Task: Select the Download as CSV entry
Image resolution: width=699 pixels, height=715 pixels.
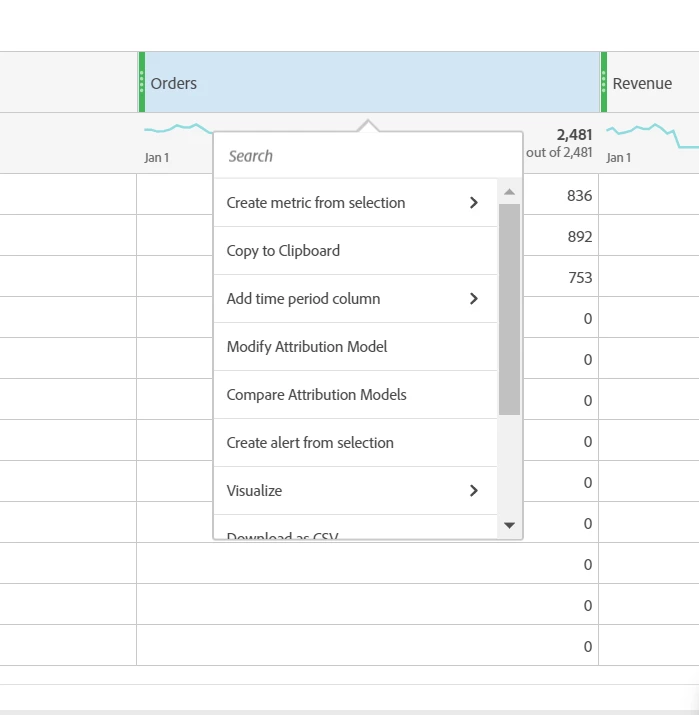Action: [x=283, y=535]
